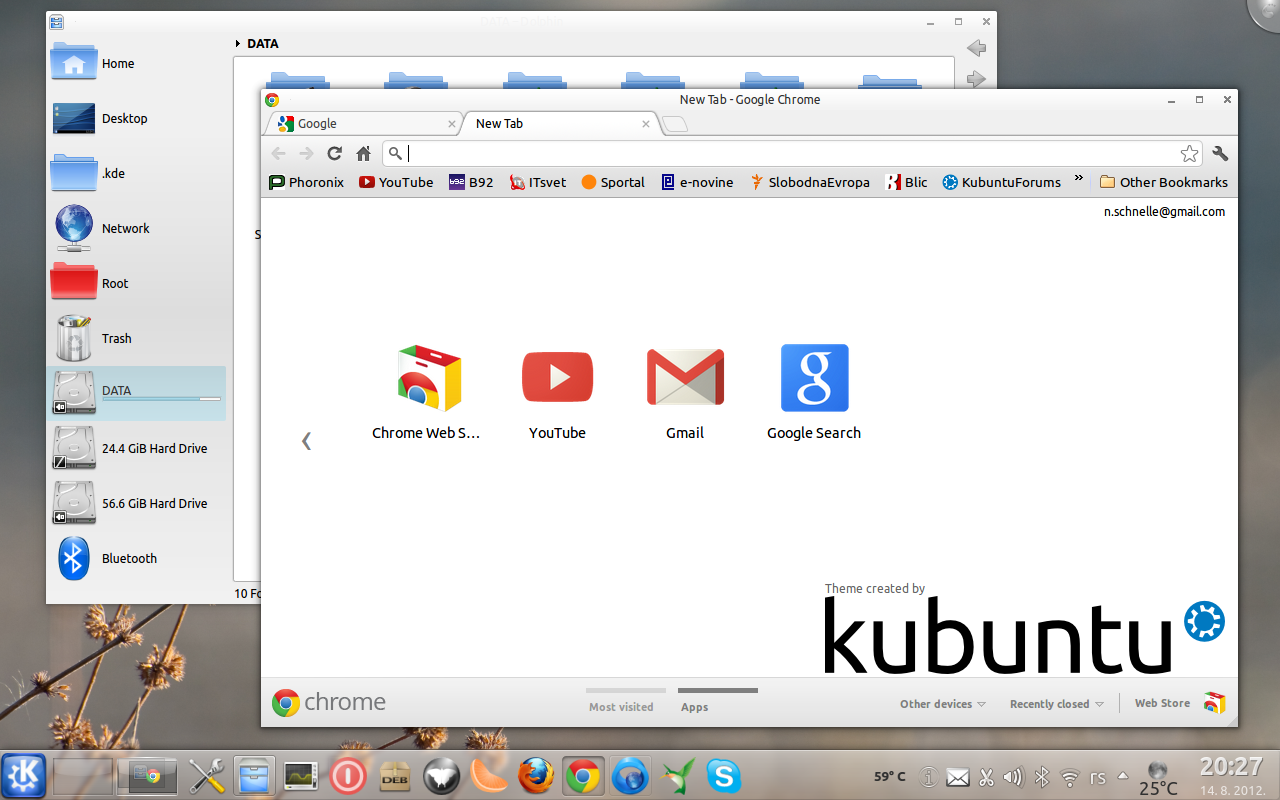Click the Chrome icon in the panel
The image size is (1280, 800).
pos(583,775)
